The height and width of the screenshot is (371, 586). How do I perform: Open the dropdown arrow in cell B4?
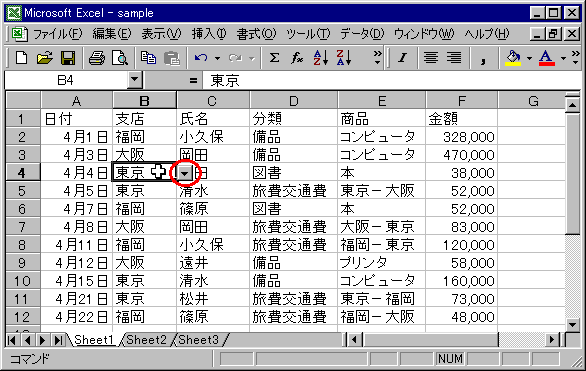pyautogui.click(x=185, y=173)
